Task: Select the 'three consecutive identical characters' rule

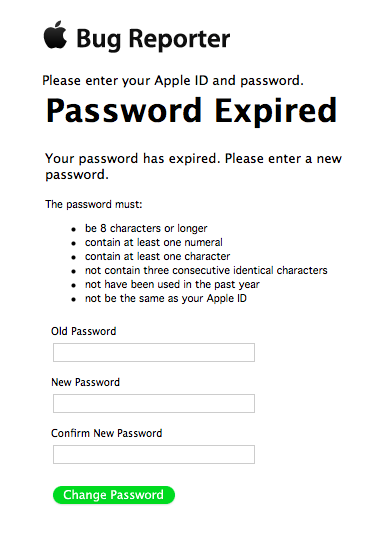Action: pyautogui.click(x=206, y=270)
